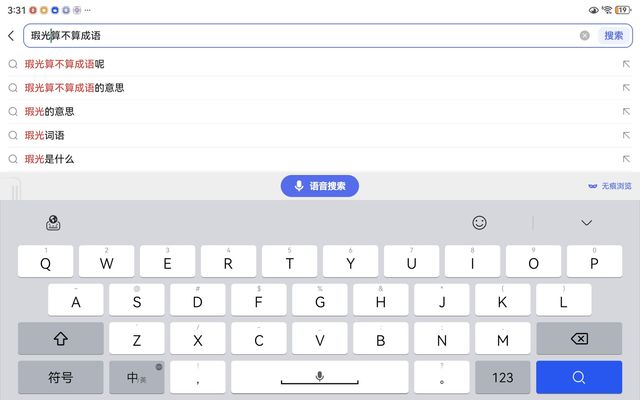
Task: Tap the back arrow beside search box
Action: [x=11, y=36]
